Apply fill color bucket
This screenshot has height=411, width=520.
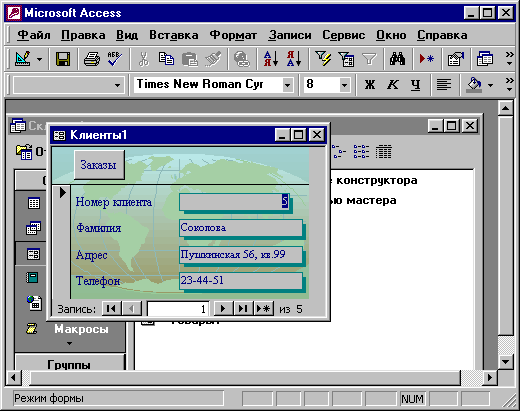click(474, 85)
